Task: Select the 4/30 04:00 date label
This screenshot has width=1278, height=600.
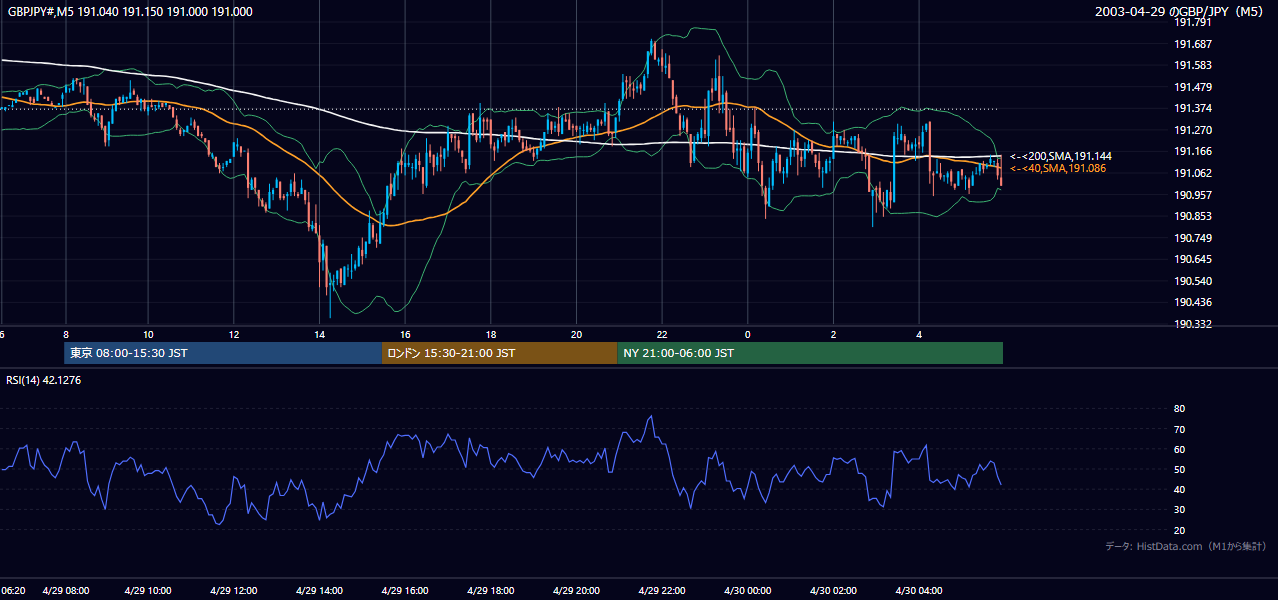Action: [x=917, y=590]
